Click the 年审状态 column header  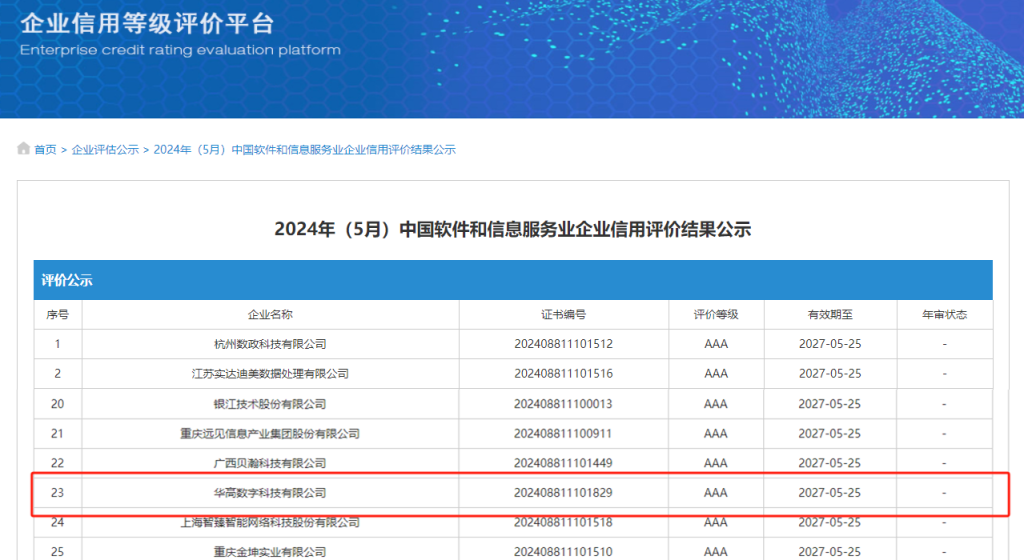pos(944,315)
